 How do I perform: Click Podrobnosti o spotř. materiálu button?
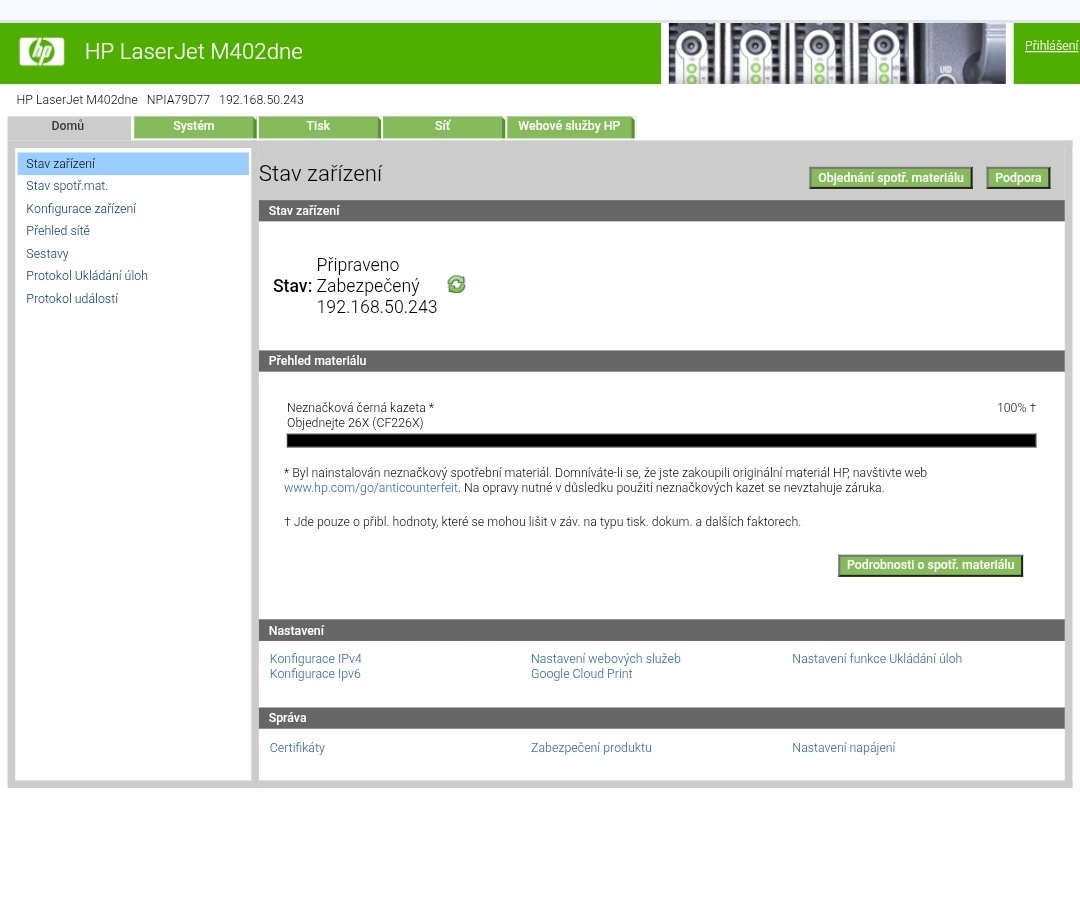931,566
